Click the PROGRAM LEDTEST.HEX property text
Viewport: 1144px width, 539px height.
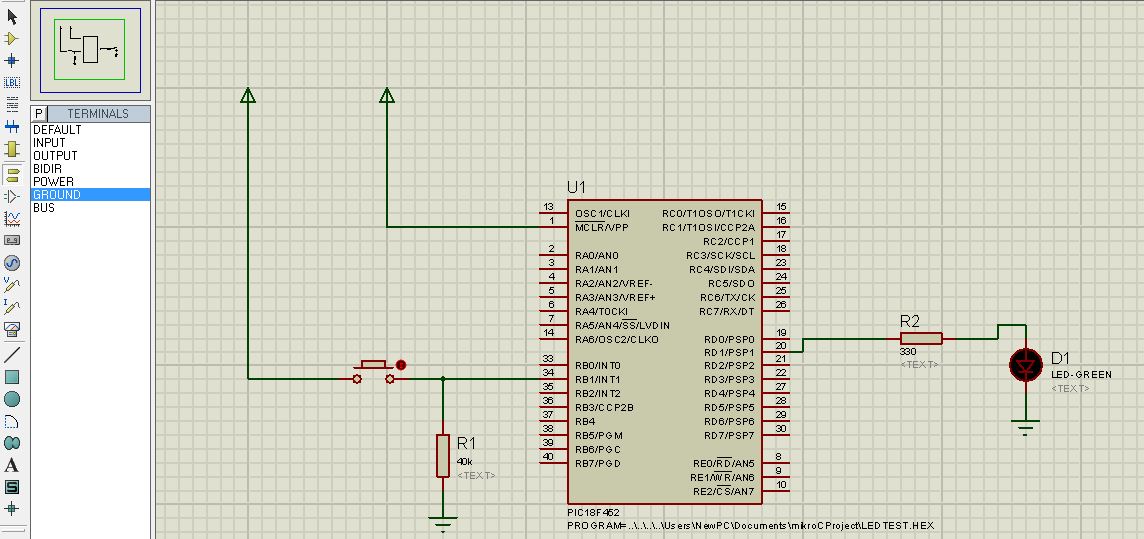pos(750,526)
